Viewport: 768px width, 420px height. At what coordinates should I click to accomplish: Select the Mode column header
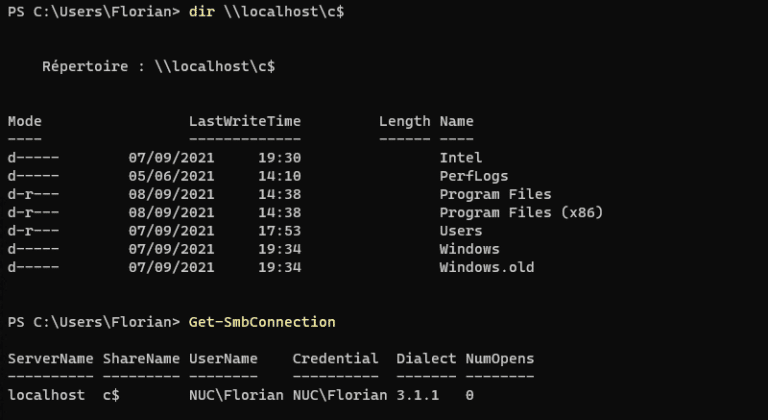[24, 121]
